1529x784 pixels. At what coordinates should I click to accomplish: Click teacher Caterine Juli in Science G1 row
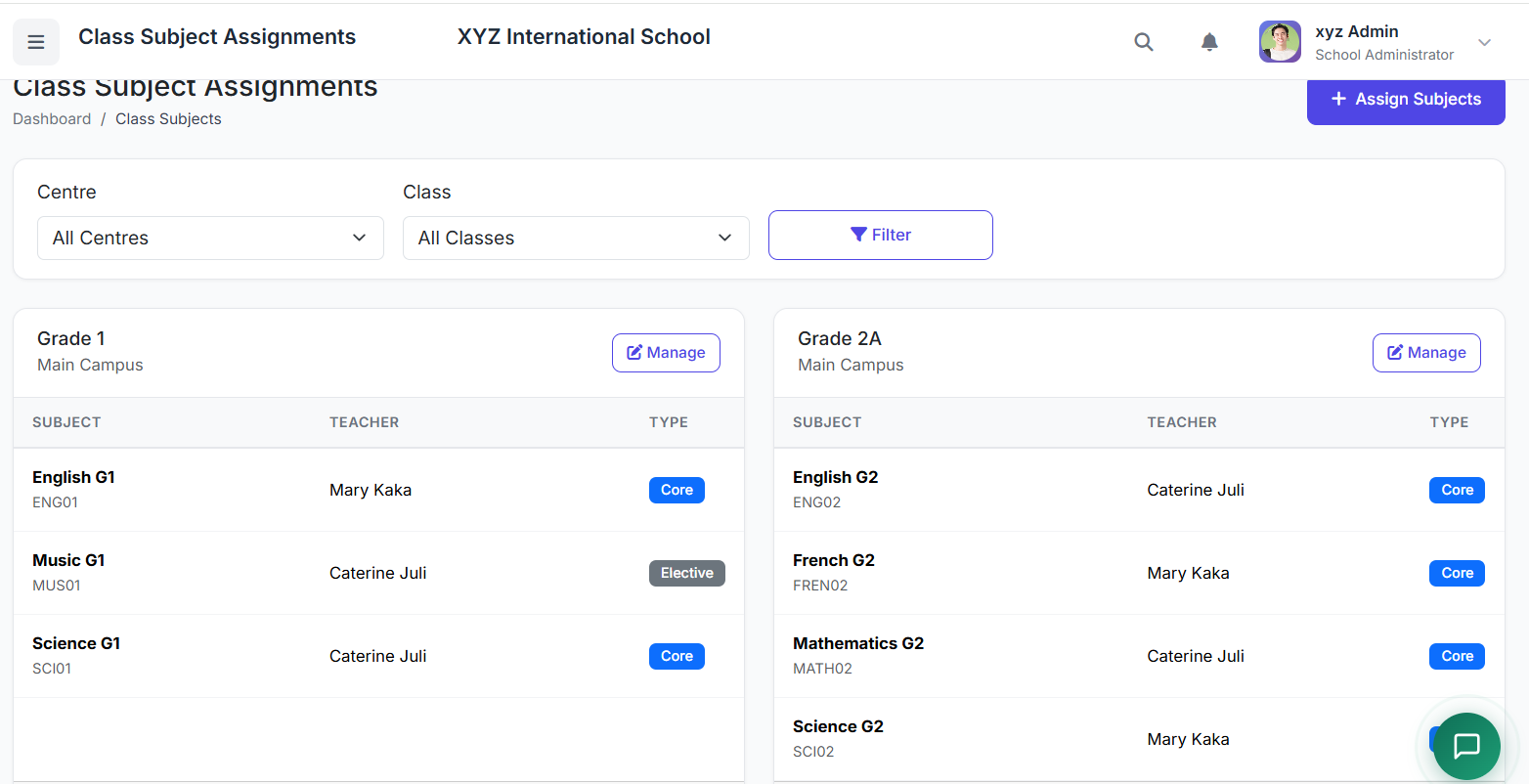pyautogui.click(x=378, y=656)
